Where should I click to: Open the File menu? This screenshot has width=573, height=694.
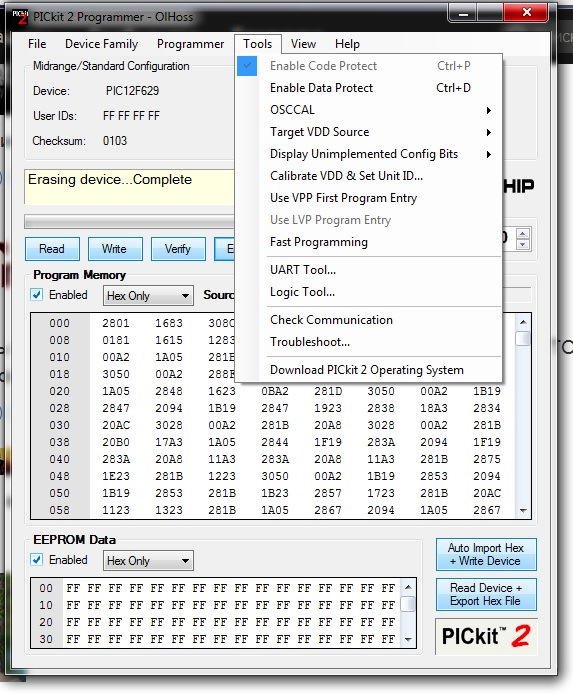click(37, 44)
